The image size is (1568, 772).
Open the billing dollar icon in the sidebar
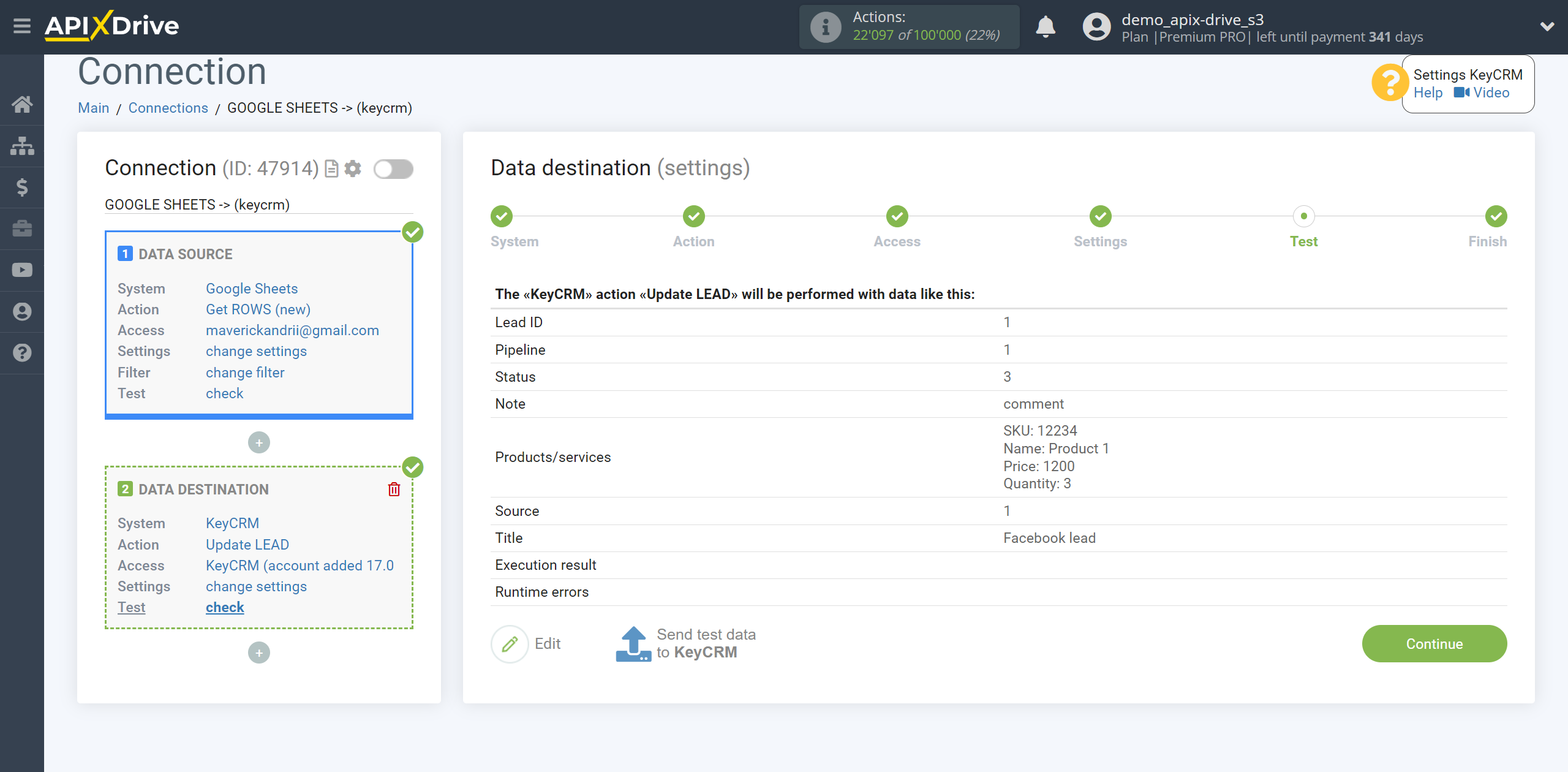click(22, 187)
